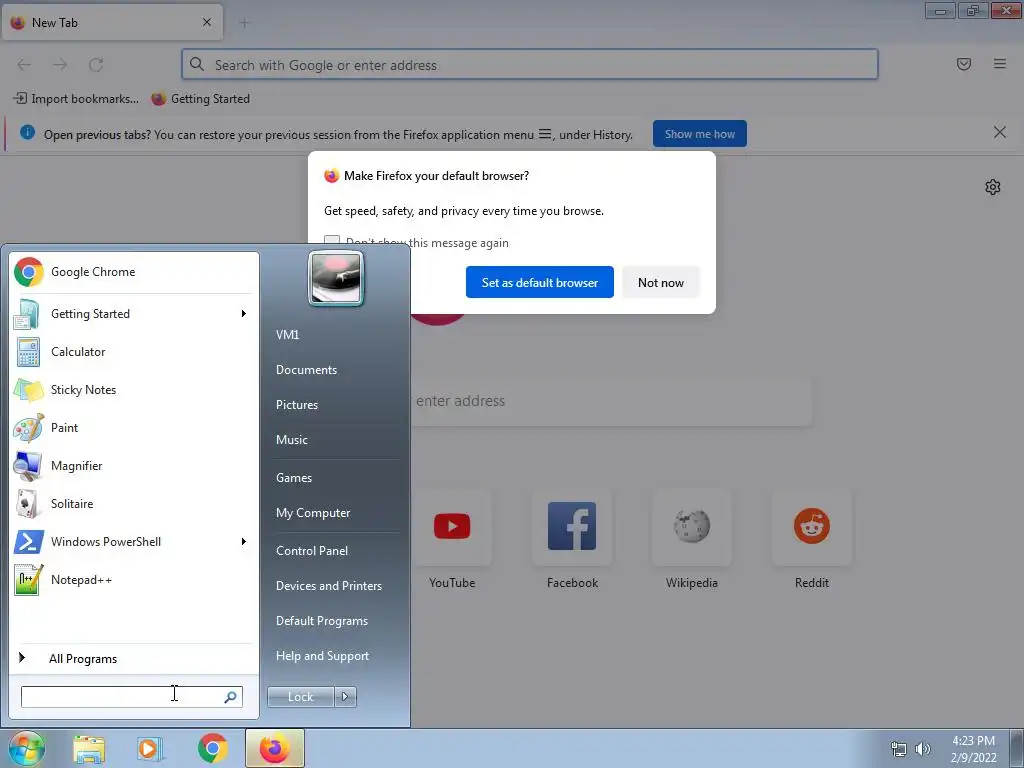Click Show me how button
The image size is (1024, 768).
tap(699, 134)
